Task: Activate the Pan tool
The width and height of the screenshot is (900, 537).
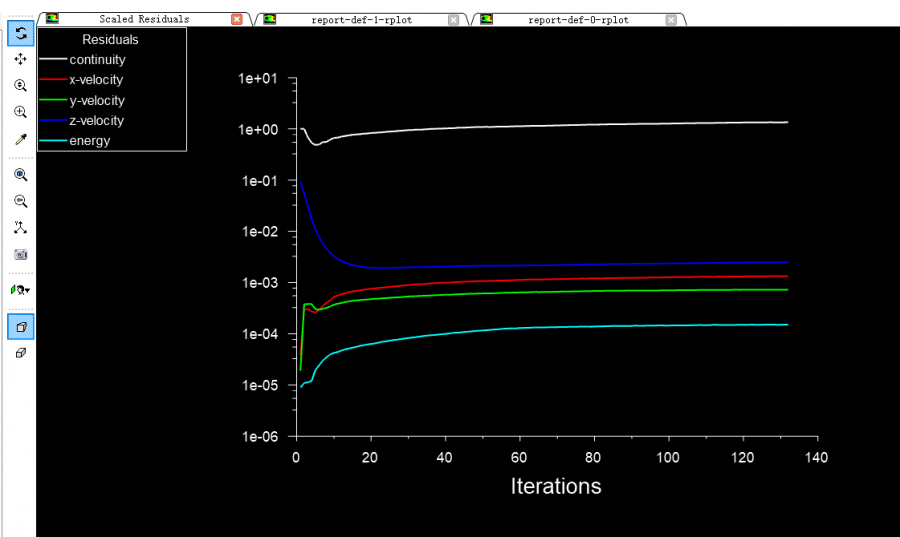Action: point(20,60)
